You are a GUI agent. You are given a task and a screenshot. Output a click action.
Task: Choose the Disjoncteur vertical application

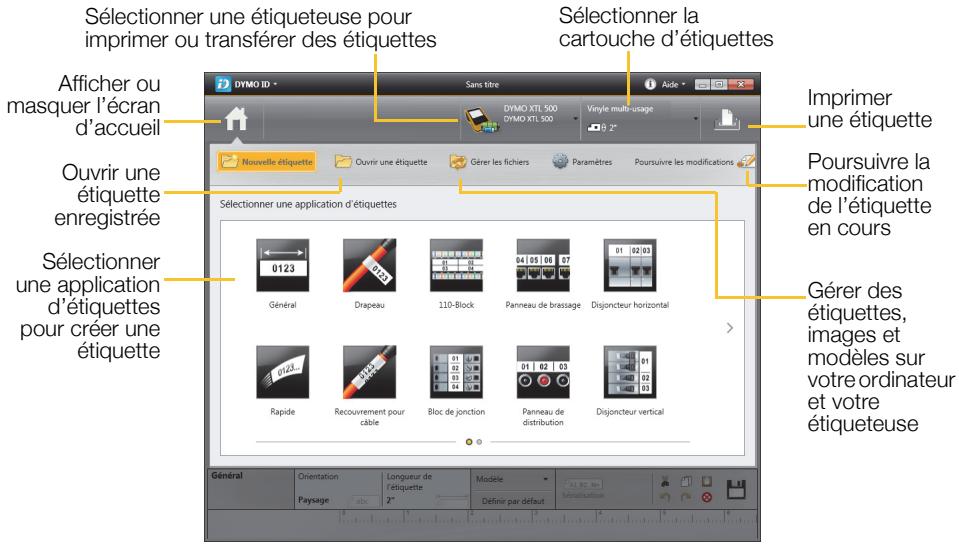point(630,381)
